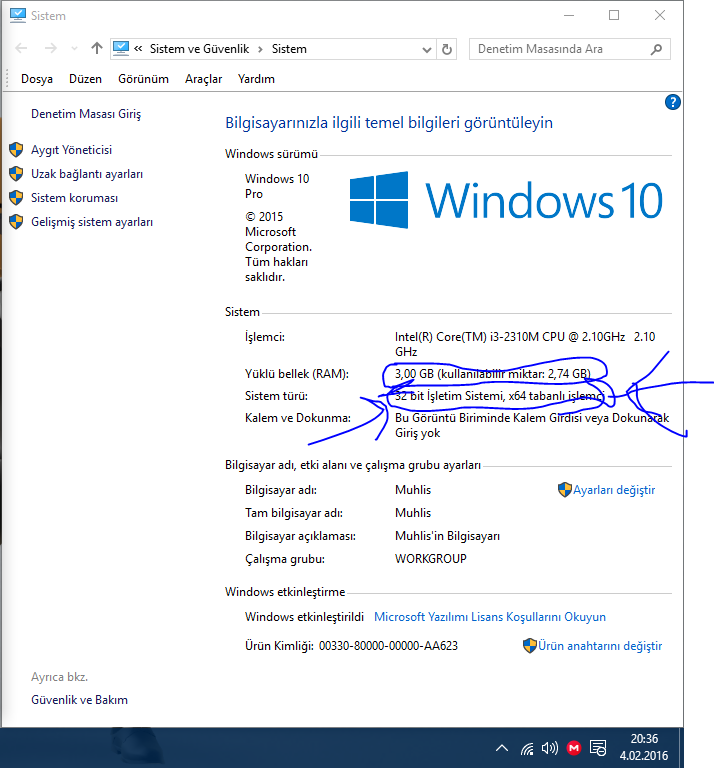The width and height of the screenshot is (714, 768).
Task: Click the Forward navigation arrow
Action: [50, 48]
